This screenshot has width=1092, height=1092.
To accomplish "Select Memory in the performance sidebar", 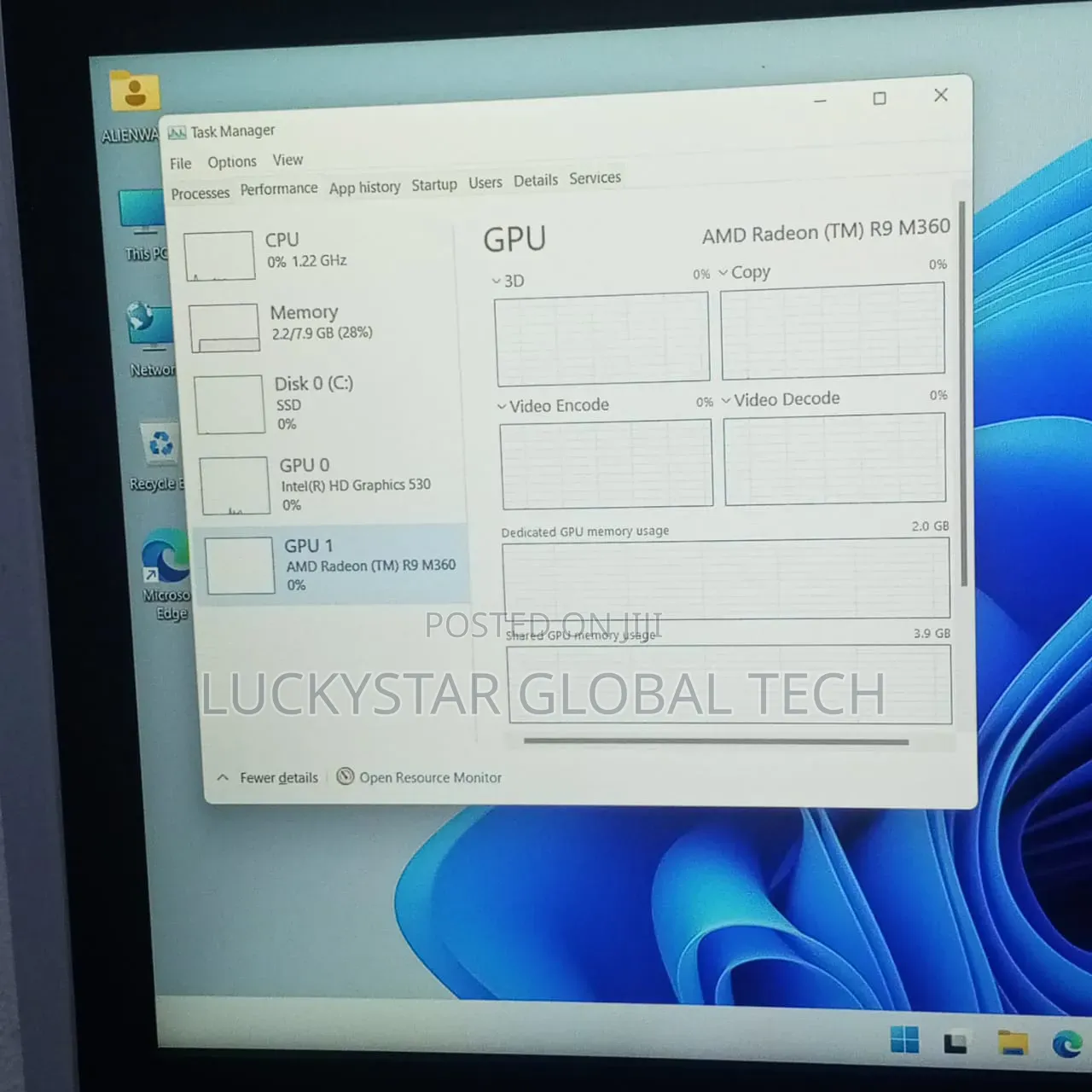I will [x=321, y=326].
